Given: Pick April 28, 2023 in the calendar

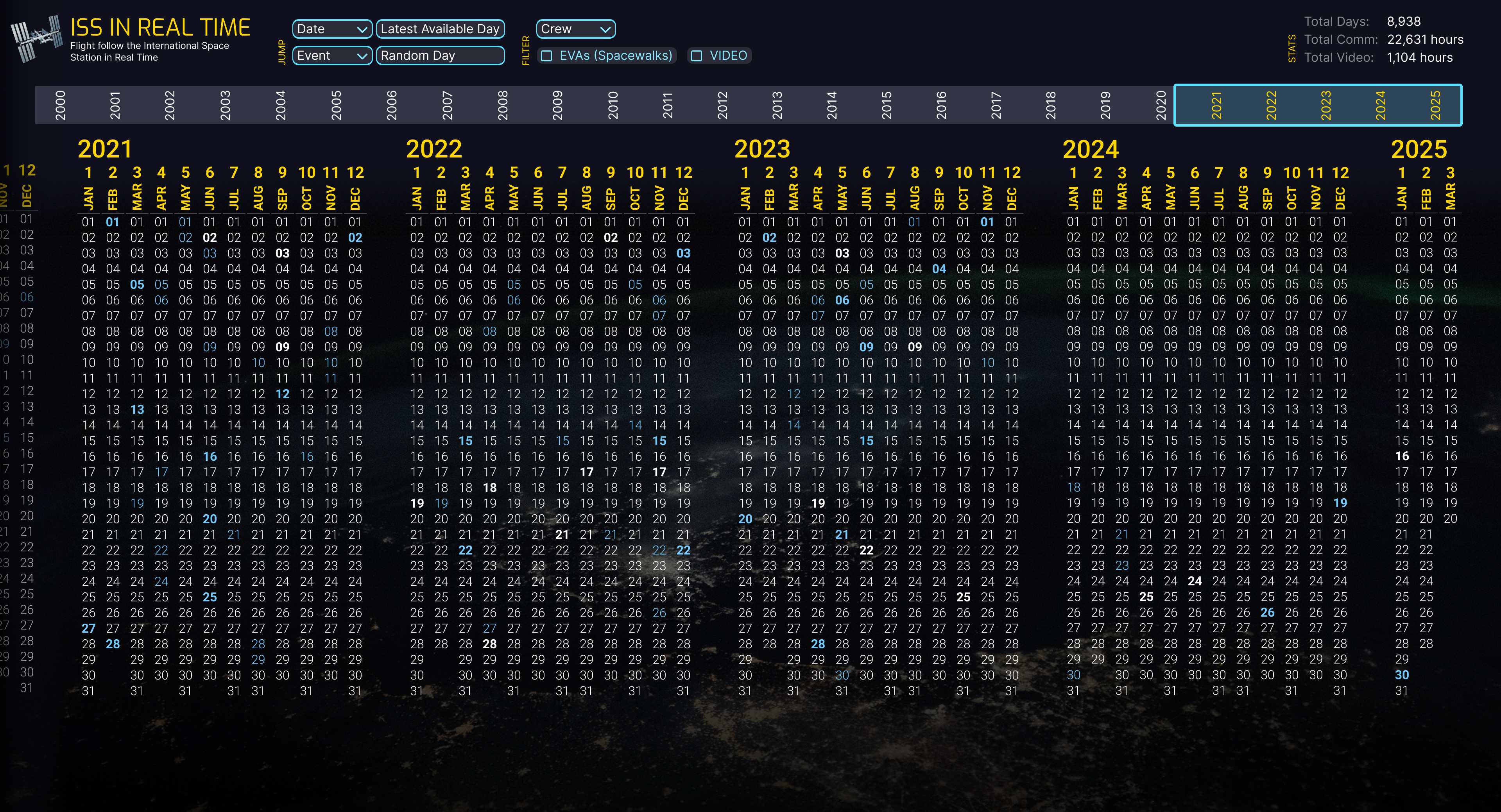Looking at the screenshot, I should tap(818, 644).
